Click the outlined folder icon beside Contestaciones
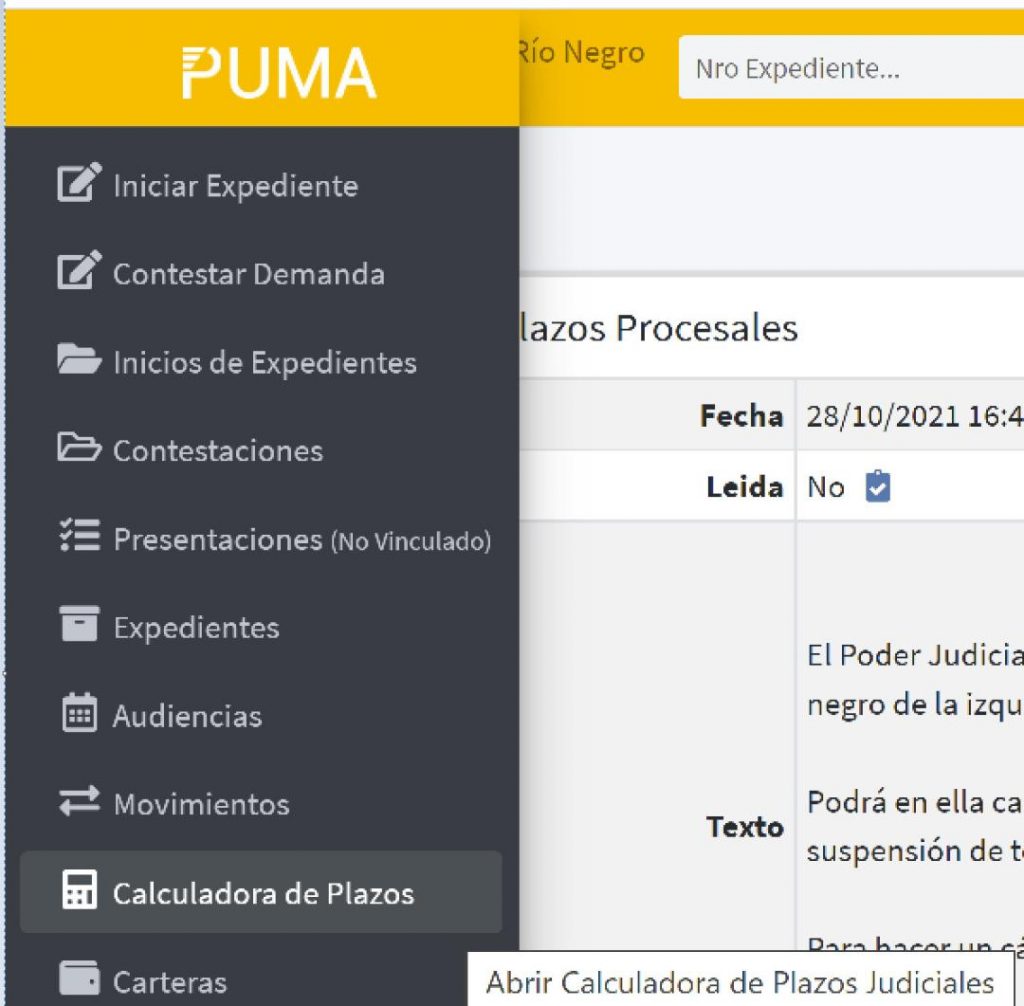The height and width of the screenshot is (1006, 1024). tap(79, 447)
